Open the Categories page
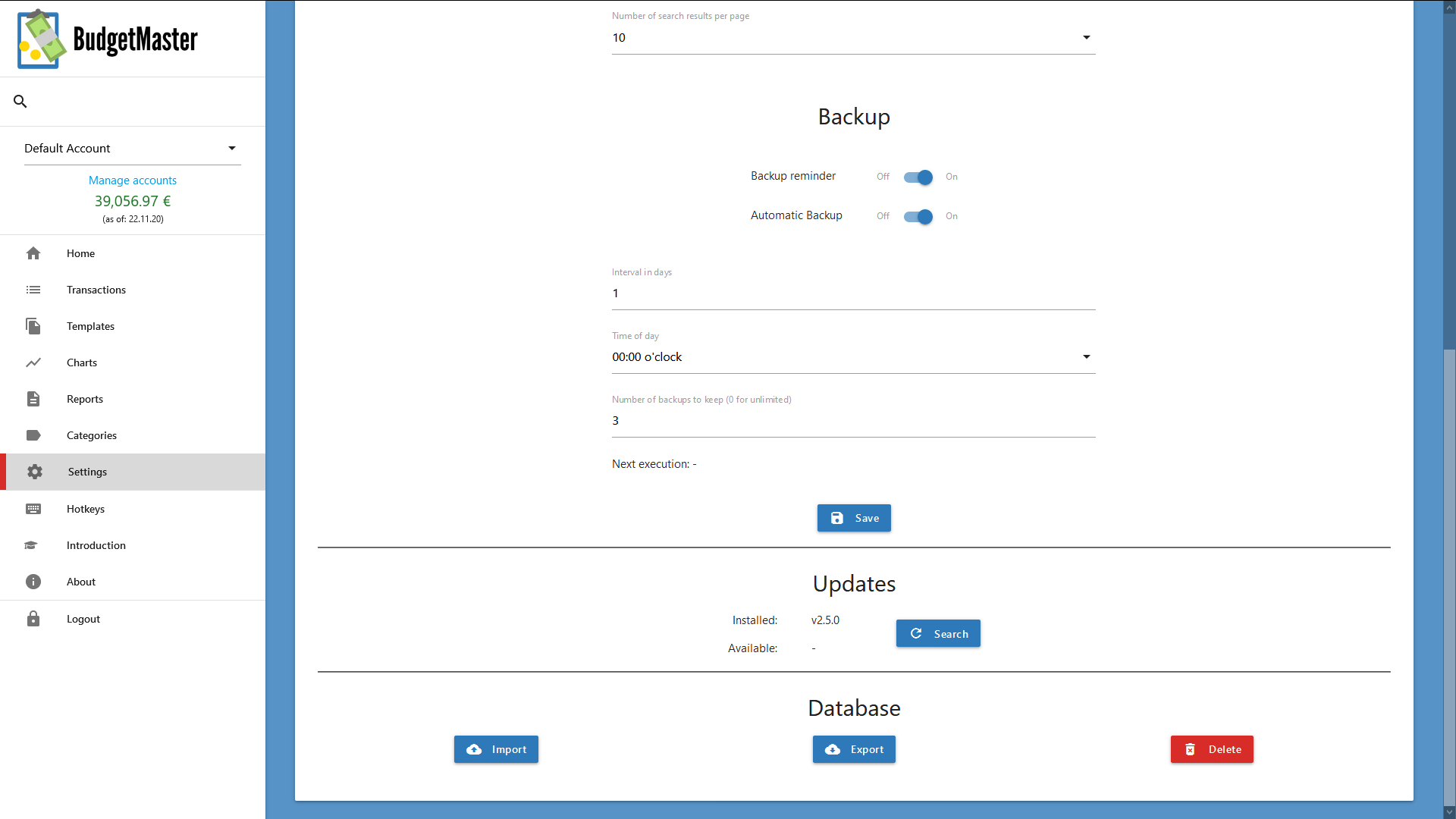The width and height of the screenshot is (1456, 819). point(133,435)
